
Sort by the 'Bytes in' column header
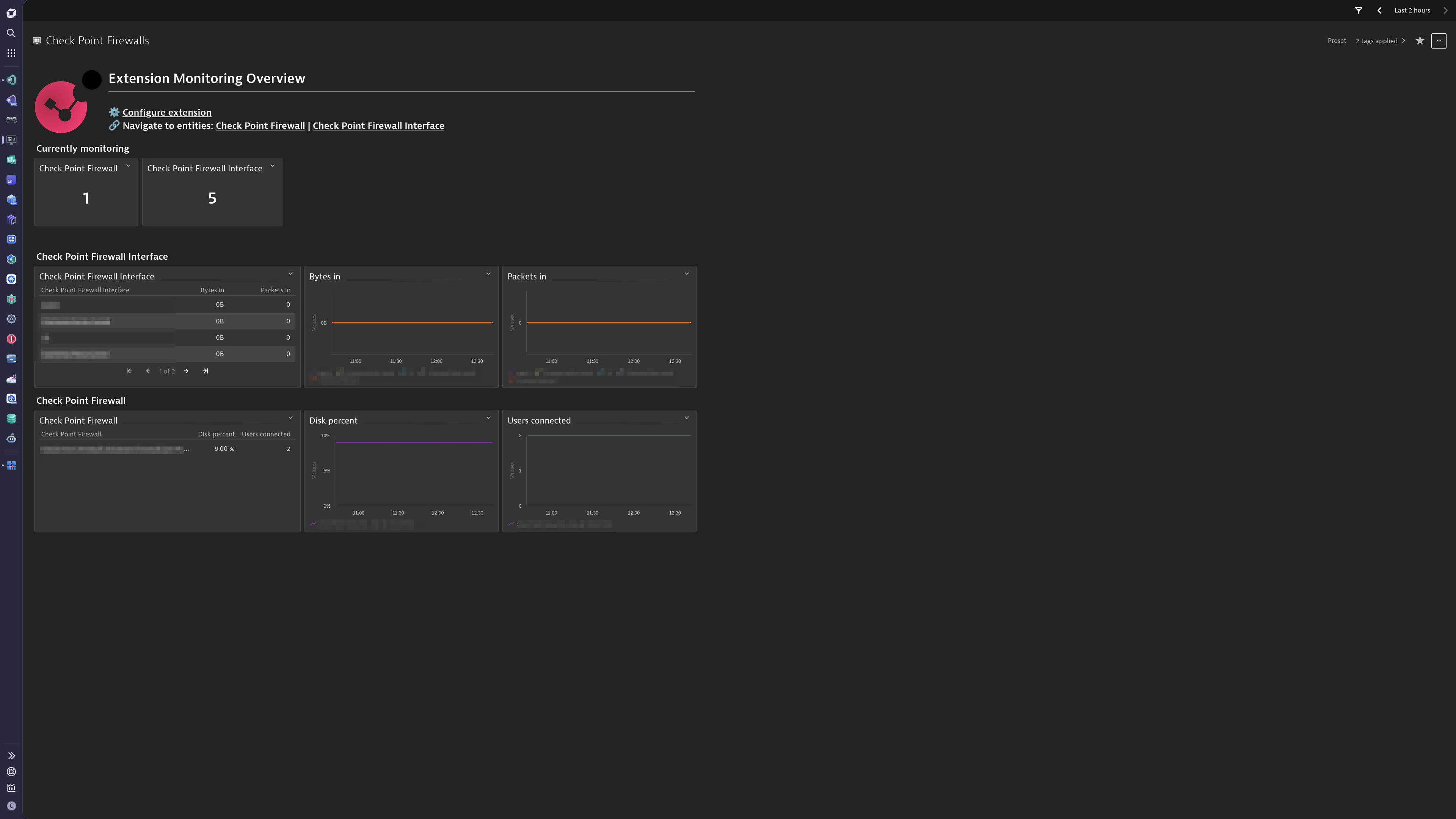pyautogui.click(x=212, y=290)
